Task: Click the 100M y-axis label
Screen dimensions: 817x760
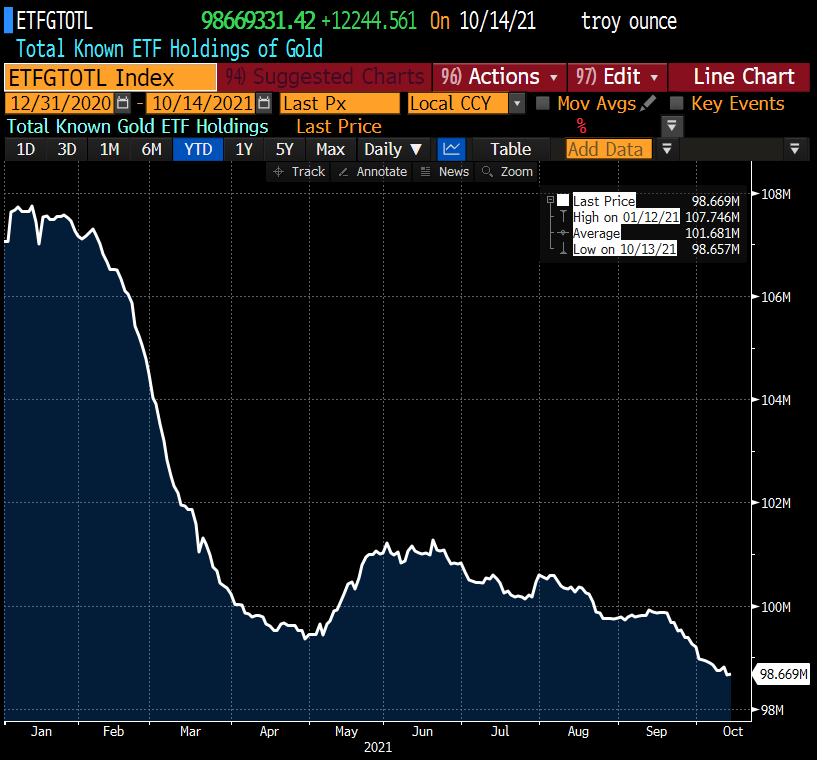Action: [776, 607]
